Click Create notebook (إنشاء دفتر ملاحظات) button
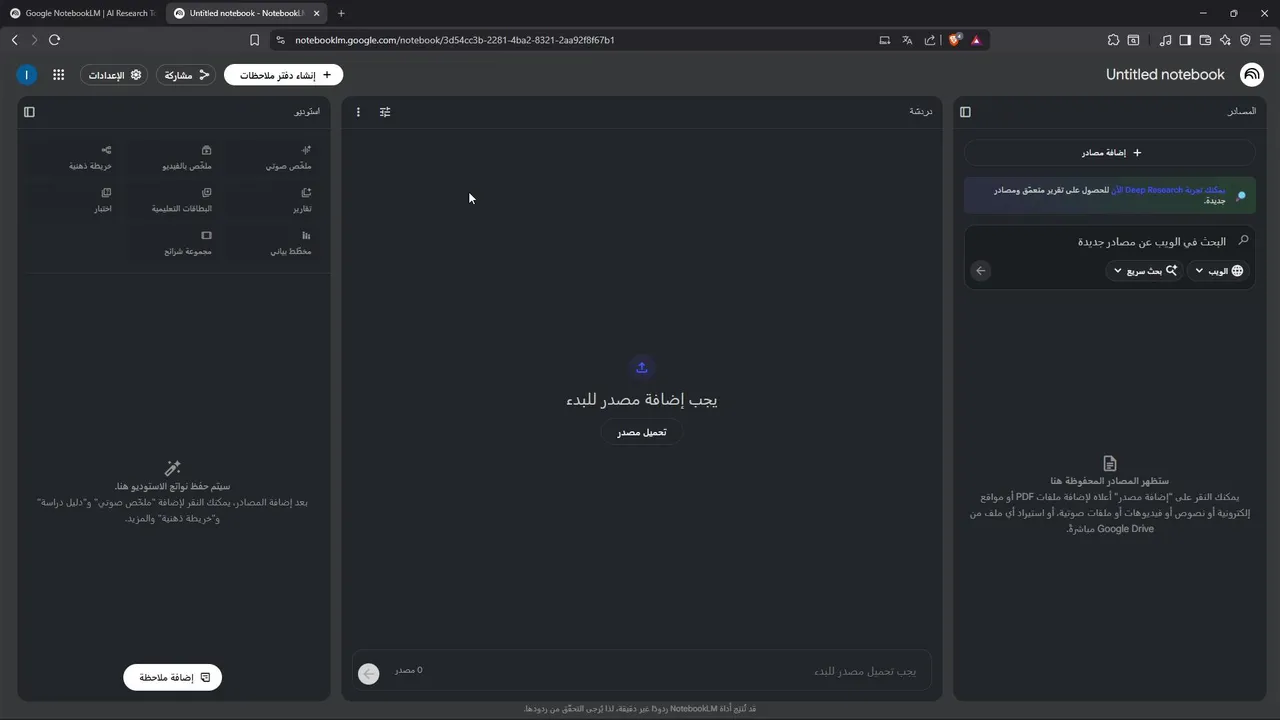This screenshot has height=720, width=1280. pos(284,75)
